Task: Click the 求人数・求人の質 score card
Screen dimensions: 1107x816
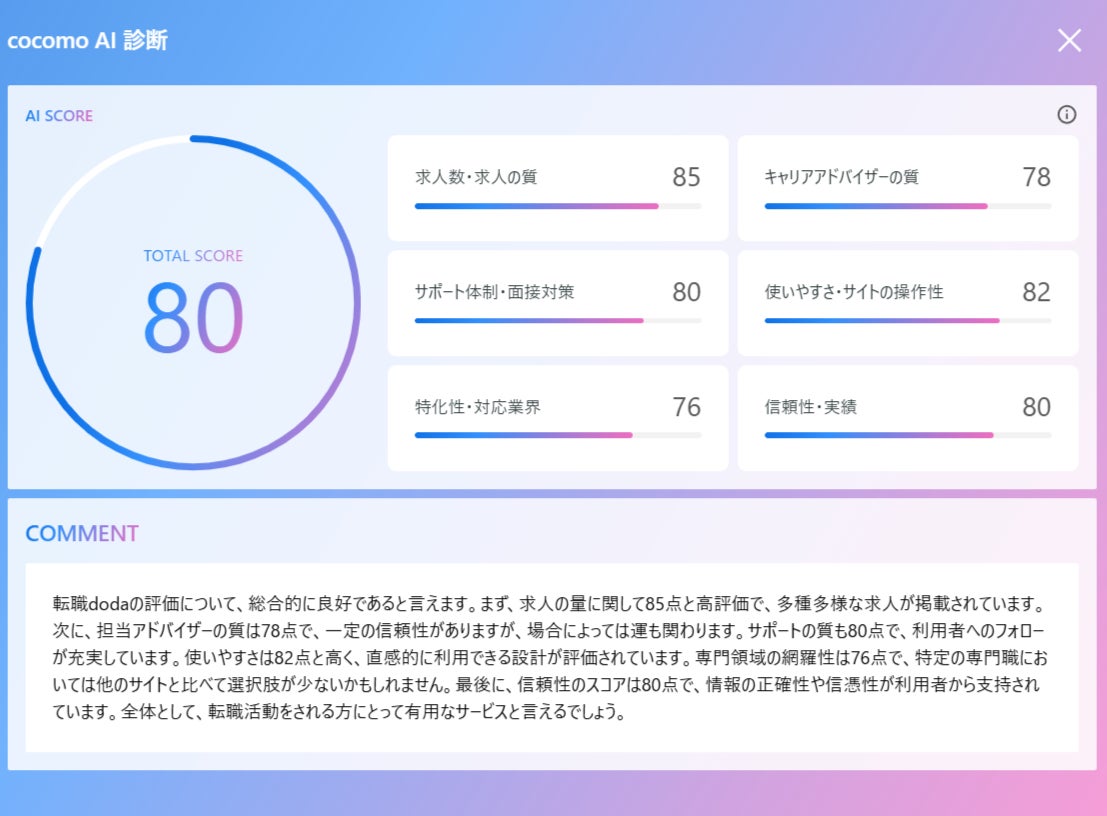Action: pyautogui.click(x=557, y=188)
